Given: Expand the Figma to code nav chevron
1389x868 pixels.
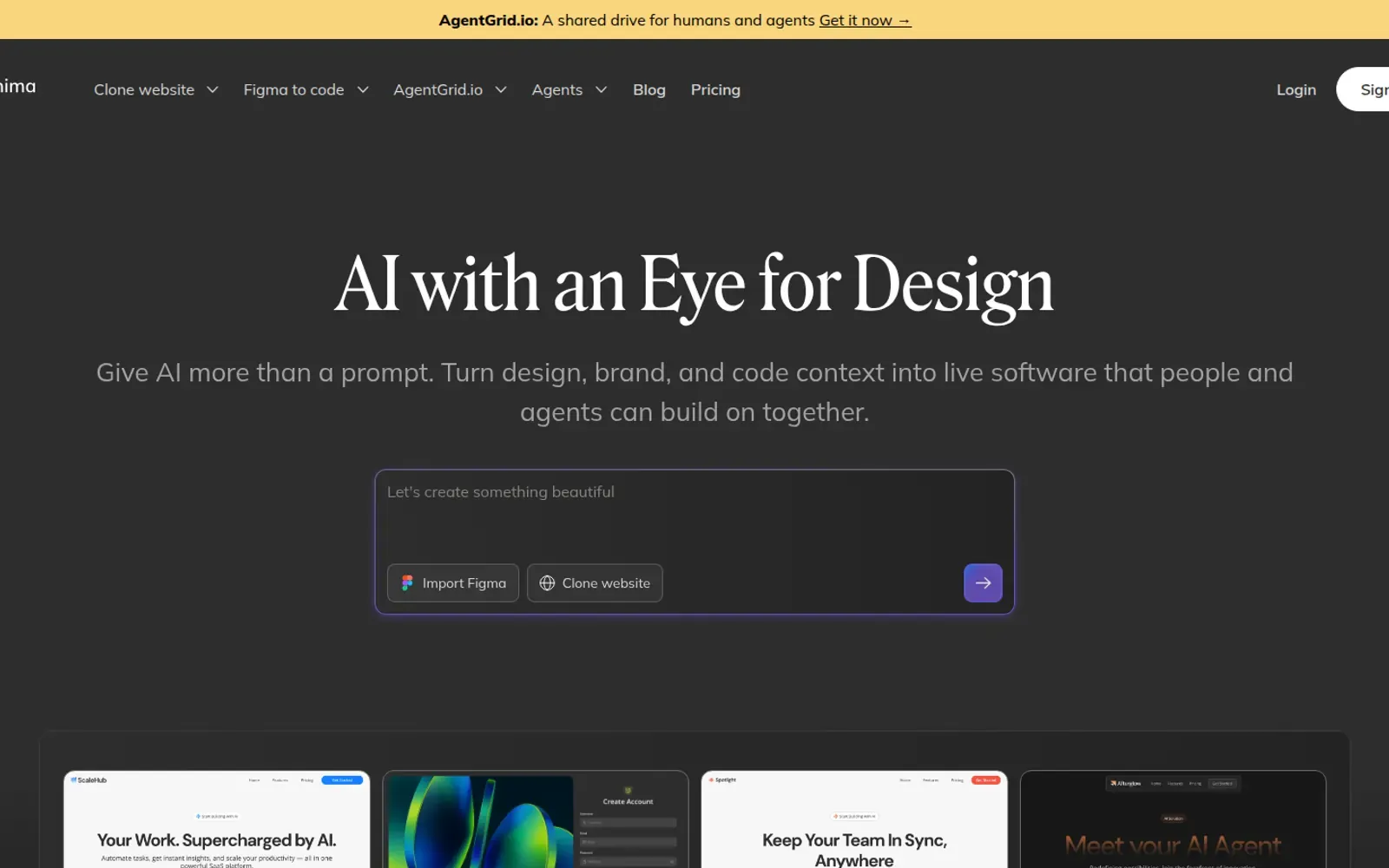Looking at the screenshot, I should point(363,90).
